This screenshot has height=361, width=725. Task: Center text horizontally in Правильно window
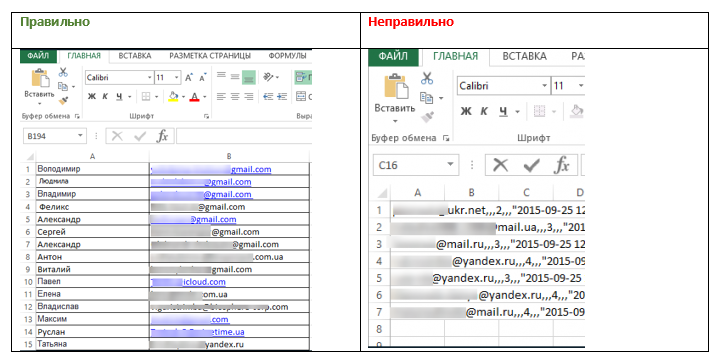point(235,97)
